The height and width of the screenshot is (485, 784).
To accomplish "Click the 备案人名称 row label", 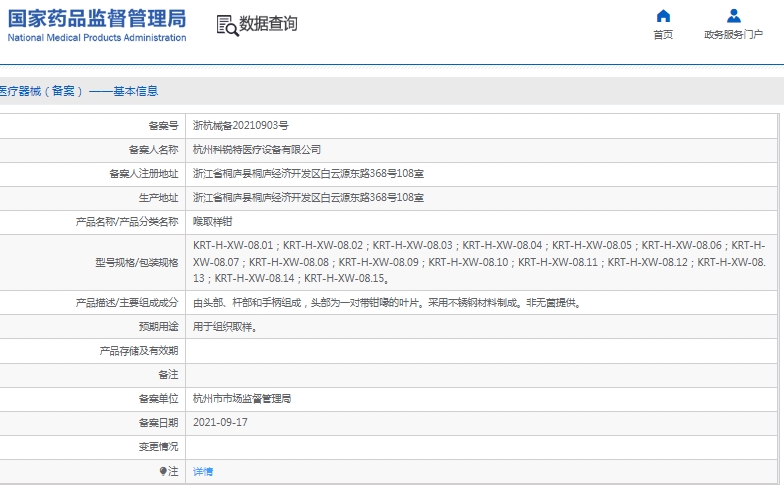I will (x=154, y=150).
